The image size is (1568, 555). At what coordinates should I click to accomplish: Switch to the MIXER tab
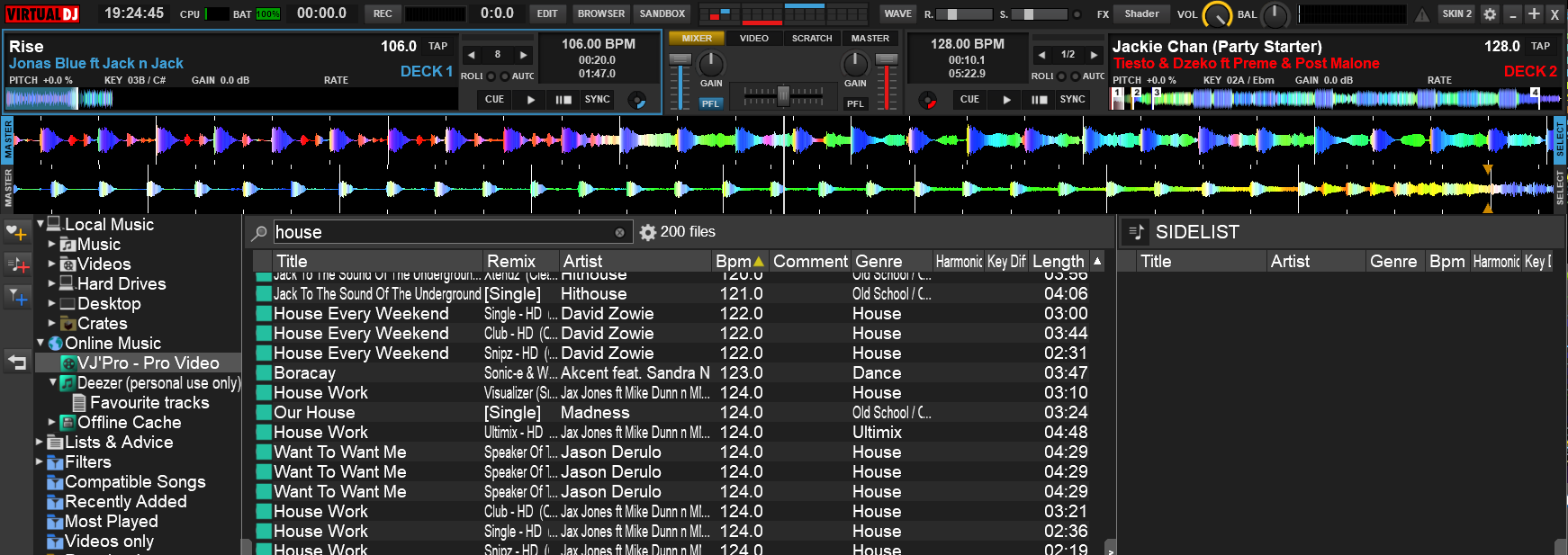pyautogui.click(x=697, y=39)
